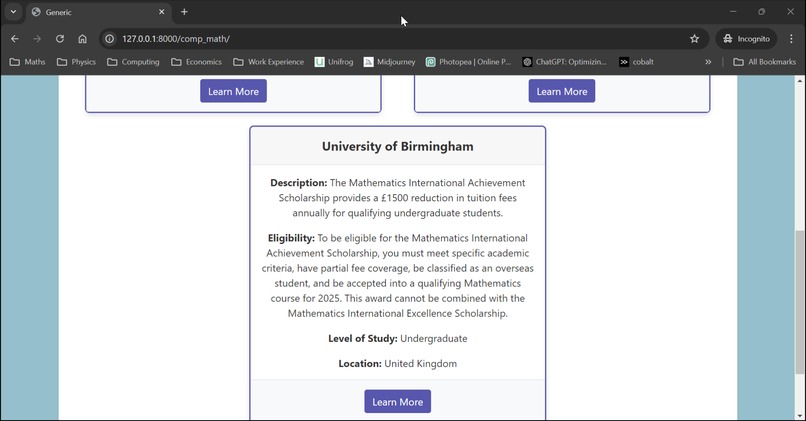Open the Physics bookmarks folder

(76, 62)
